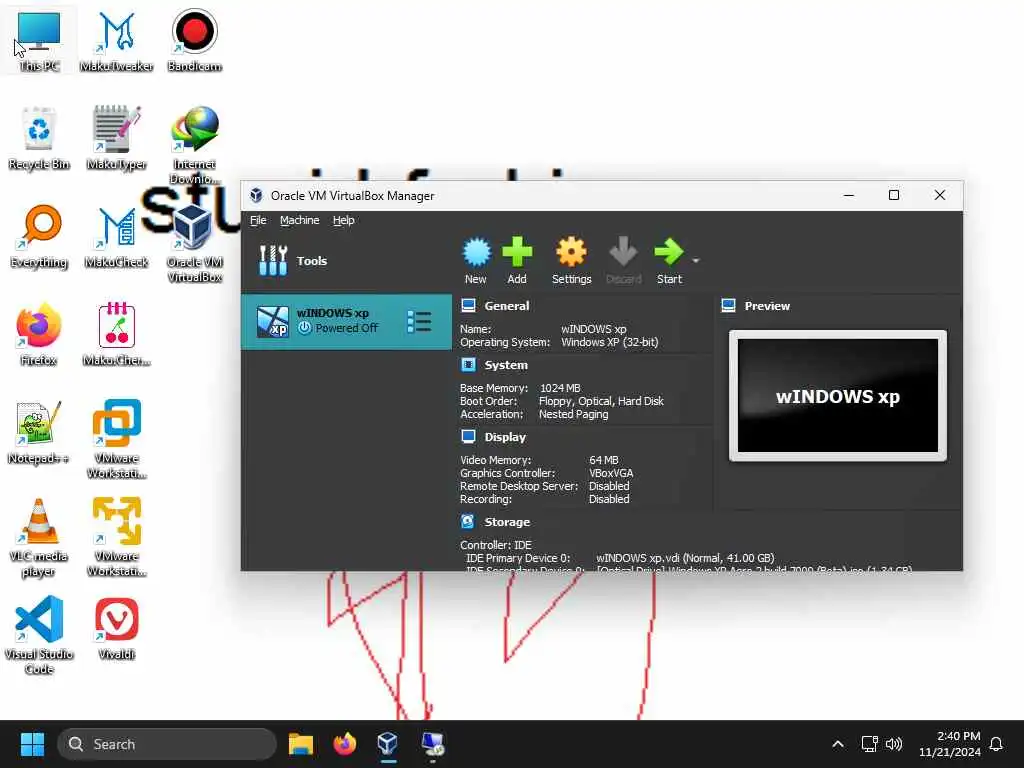Select the Internet Download Manager desktop icon
The height and width of the screenshot is (768, 1024).
[x=194, y=145]
